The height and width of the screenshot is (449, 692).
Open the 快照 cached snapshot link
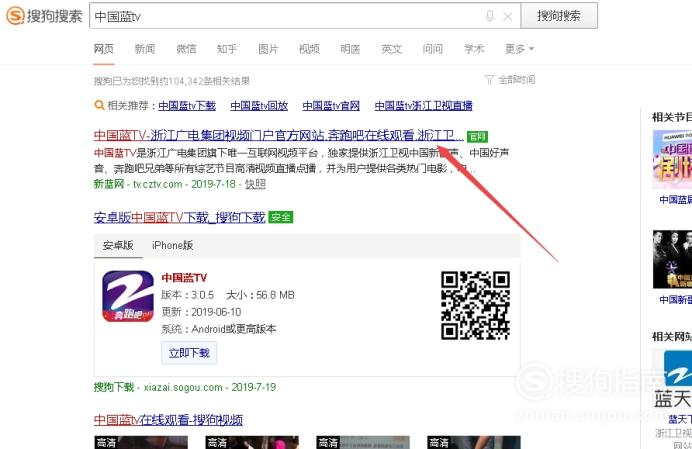(255, 184)
